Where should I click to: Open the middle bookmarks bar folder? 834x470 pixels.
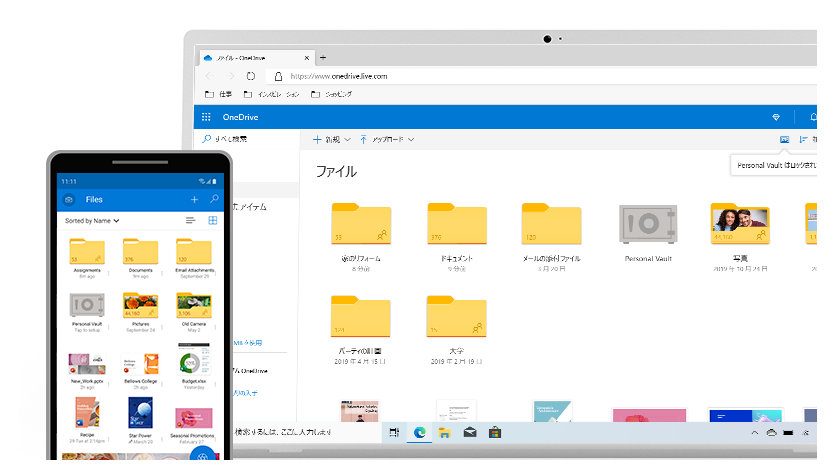pyautogui.click(x=271, y=94)
